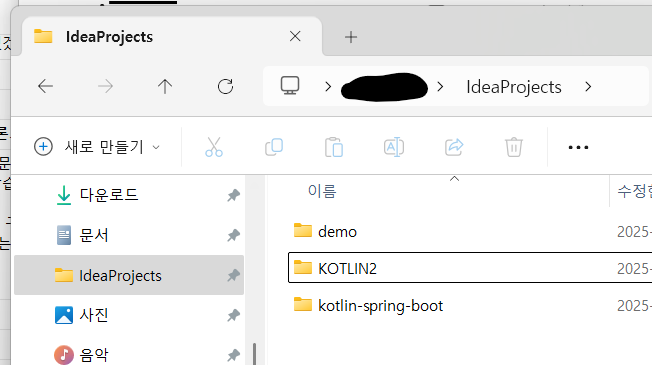Unpin 사진 using its pin icon

[234, 315]
